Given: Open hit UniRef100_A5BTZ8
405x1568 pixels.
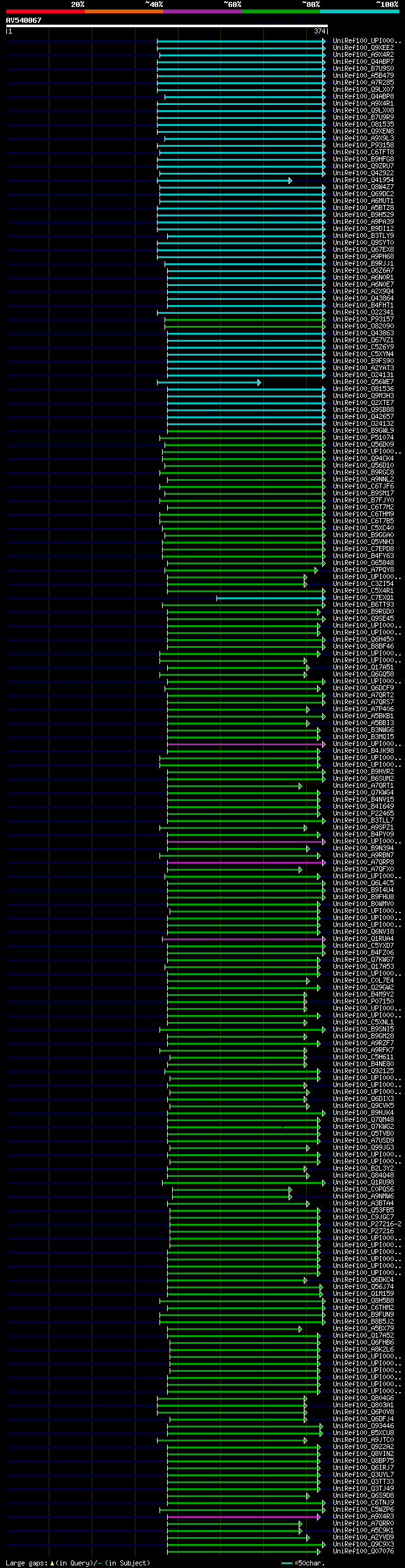Looking at the screenshot, I should (x=363, y=208).
